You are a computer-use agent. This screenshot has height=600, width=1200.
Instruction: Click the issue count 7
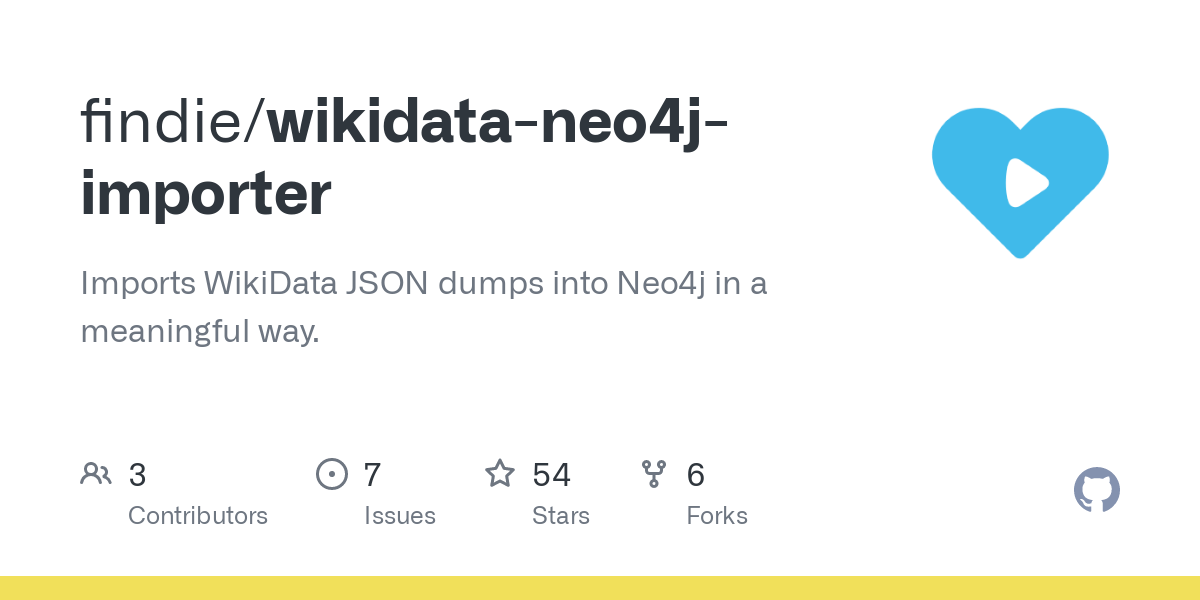(372, 475)
